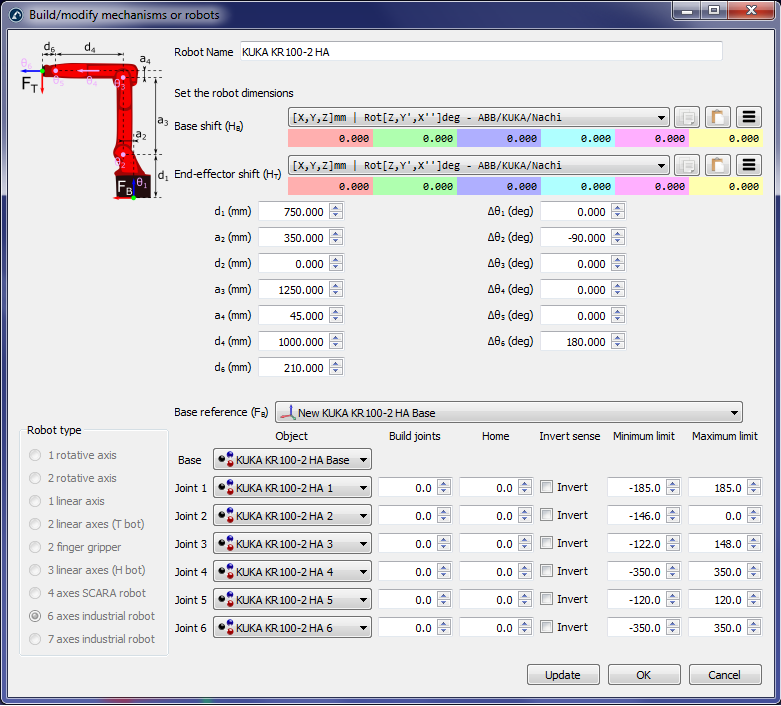Expand the Base shift orientation format dropdown
The width and height of the screenshot is (781, 706).
coord(478,117)
